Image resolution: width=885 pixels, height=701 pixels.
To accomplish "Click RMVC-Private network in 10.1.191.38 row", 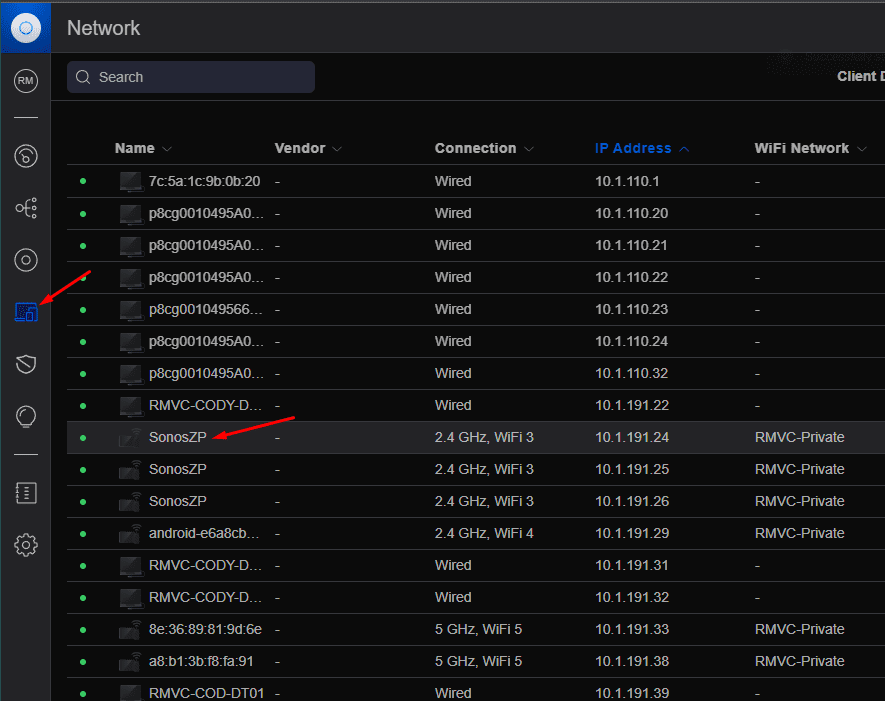I will click(x=799, y=661).
